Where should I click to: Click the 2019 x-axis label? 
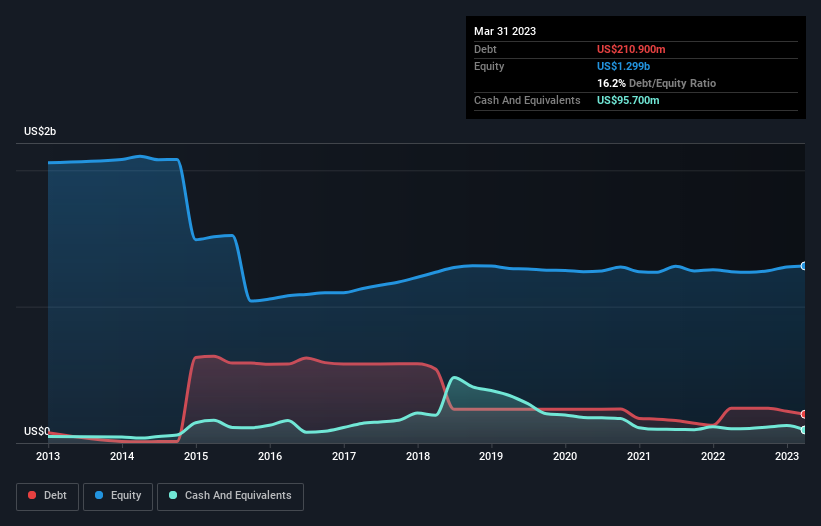tap(491, 456)
